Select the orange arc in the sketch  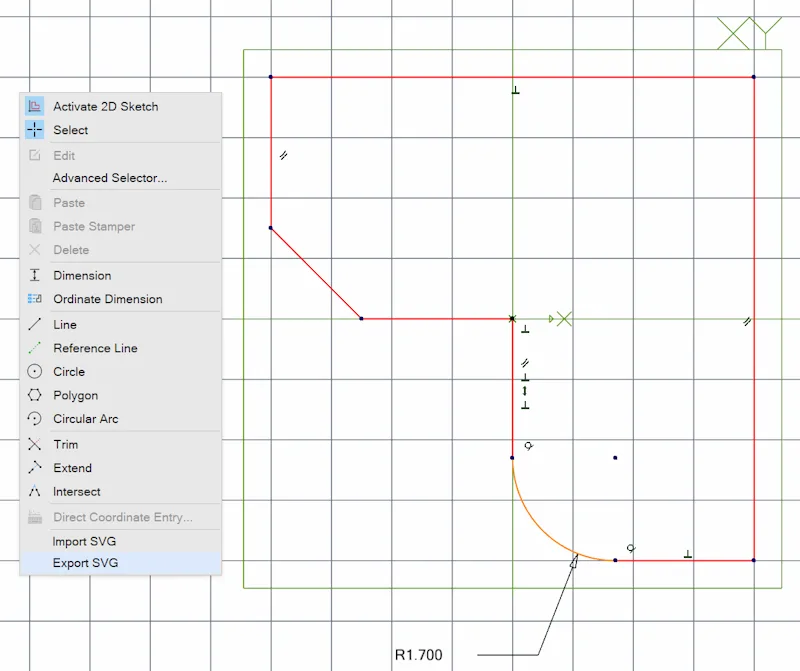coord(541,531)
